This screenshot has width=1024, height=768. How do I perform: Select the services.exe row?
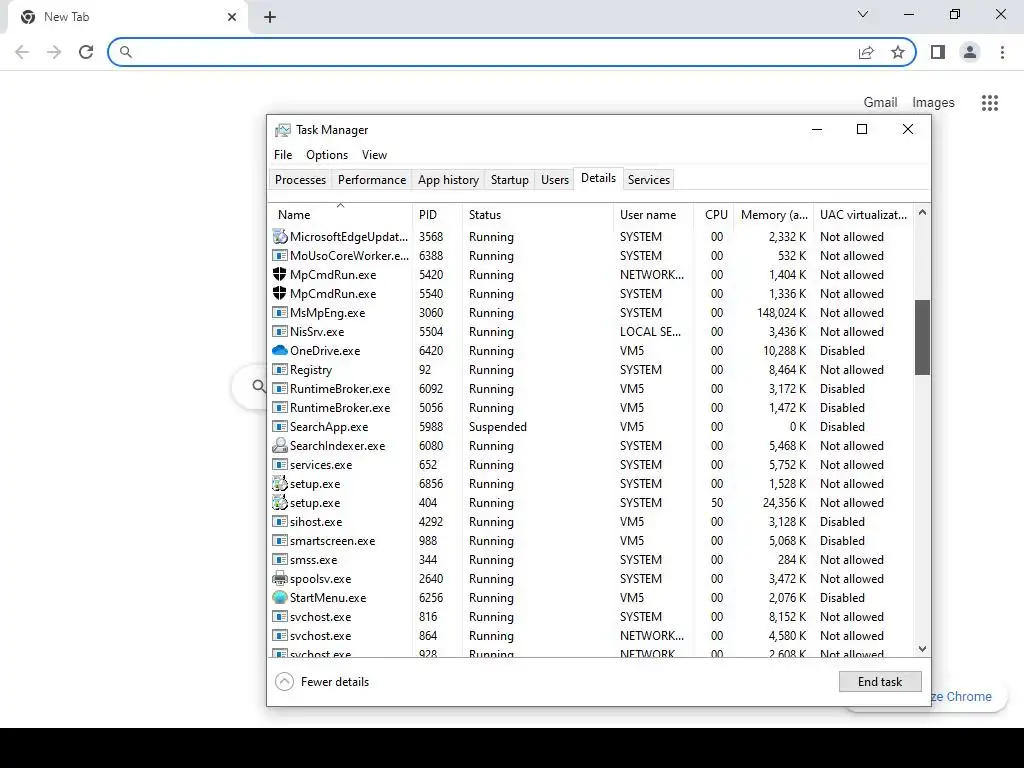[591, 464]
